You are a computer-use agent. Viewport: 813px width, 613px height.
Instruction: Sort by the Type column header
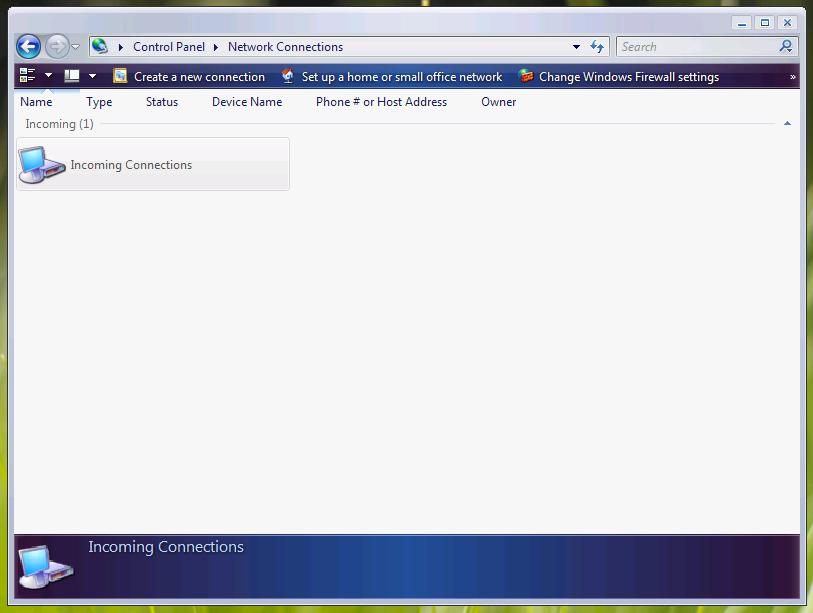[x=99, y=102]
